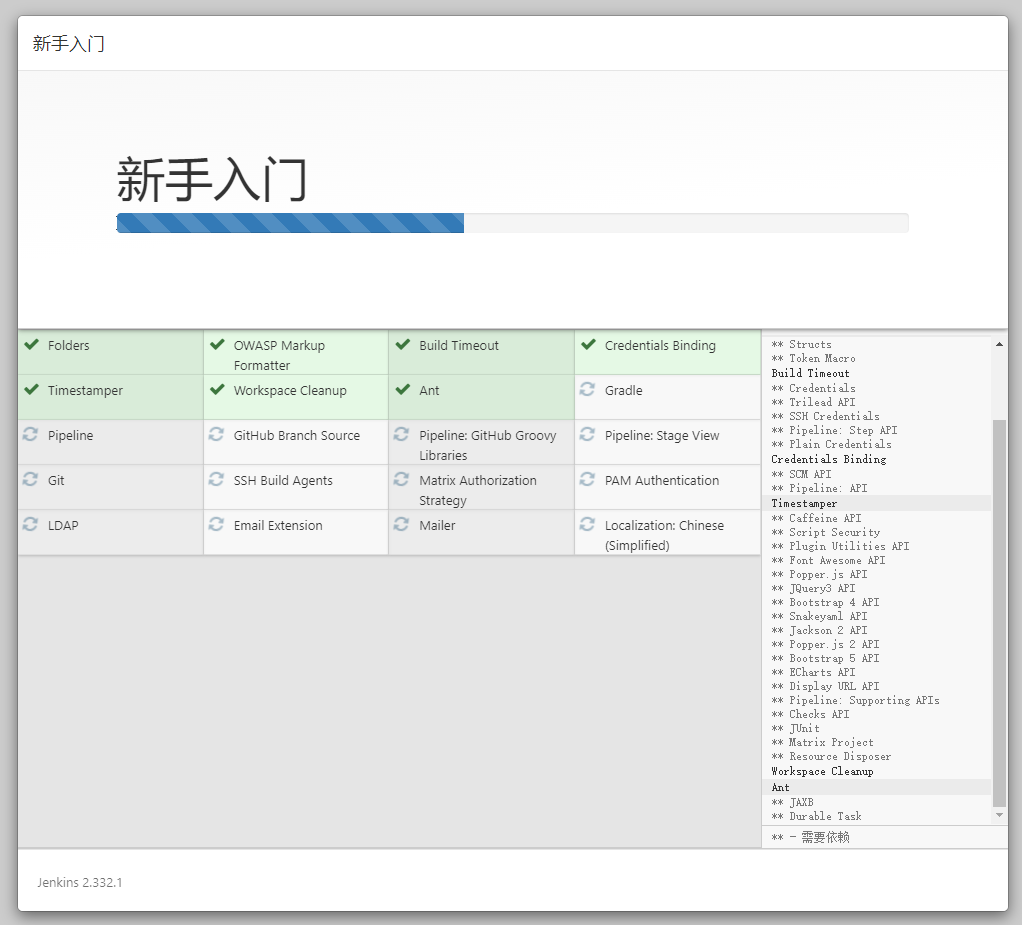The height and width of the screenshot is (925, 1022).
Task: Select the Timestamper entry in the log panel
Action: [804, 503]
